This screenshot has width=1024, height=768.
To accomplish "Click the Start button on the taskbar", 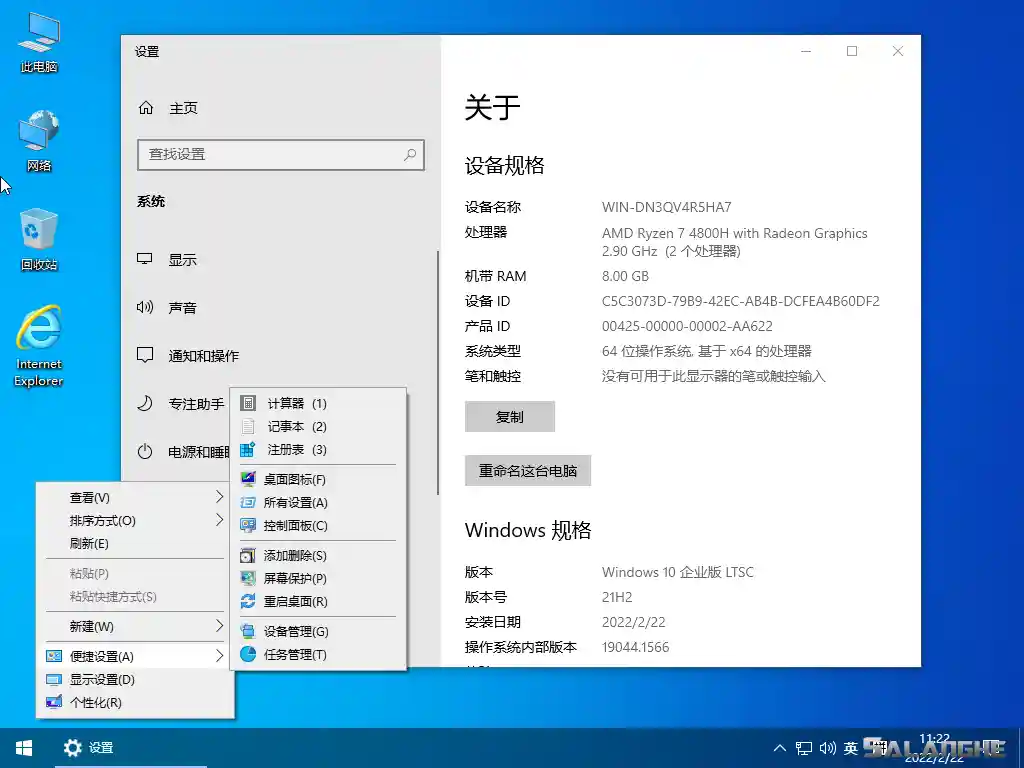I will coord(22,747).
